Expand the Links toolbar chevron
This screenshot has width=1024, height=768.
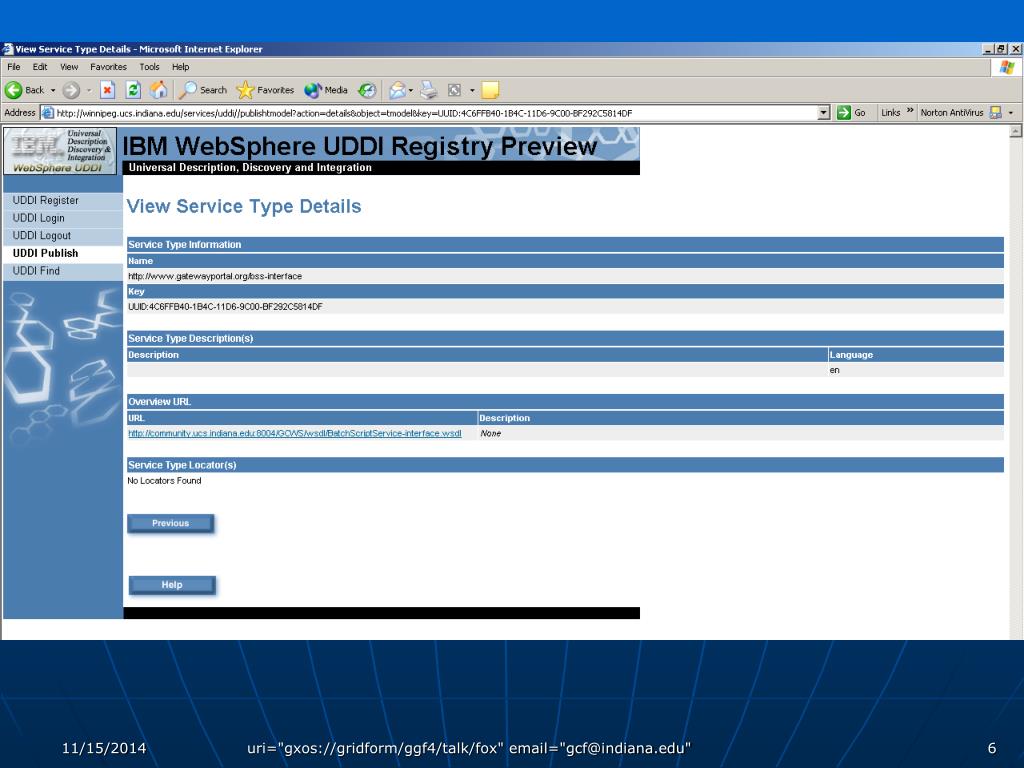pos(910,111)
